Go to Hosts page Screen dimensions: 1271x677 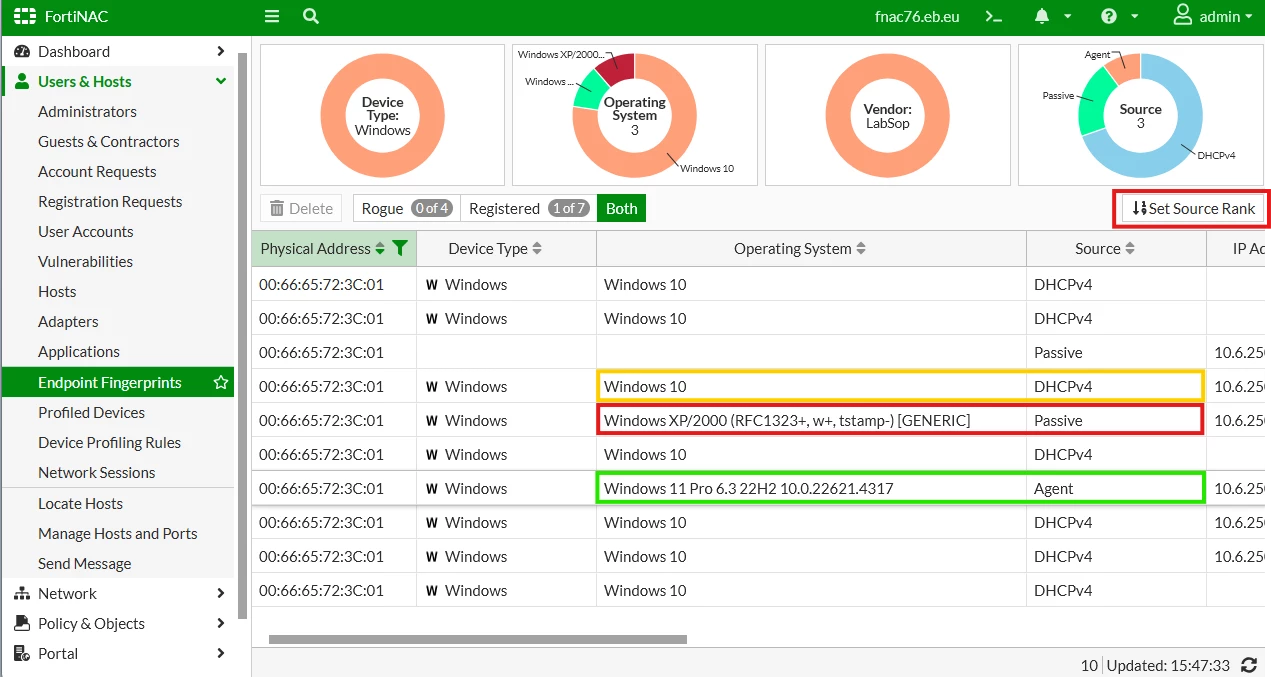[x=57, y=292]
